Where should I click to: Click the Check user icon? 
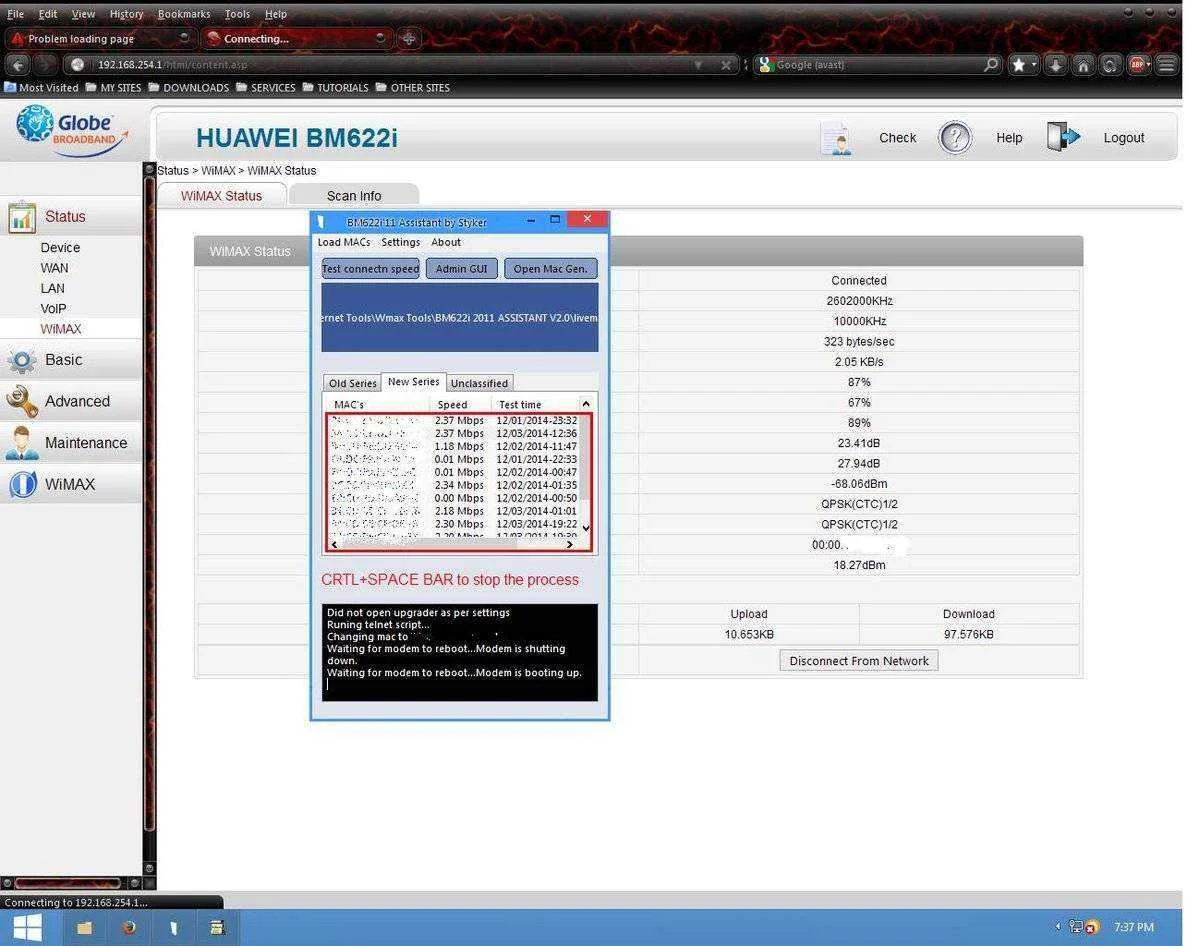[x=837, y=138]
